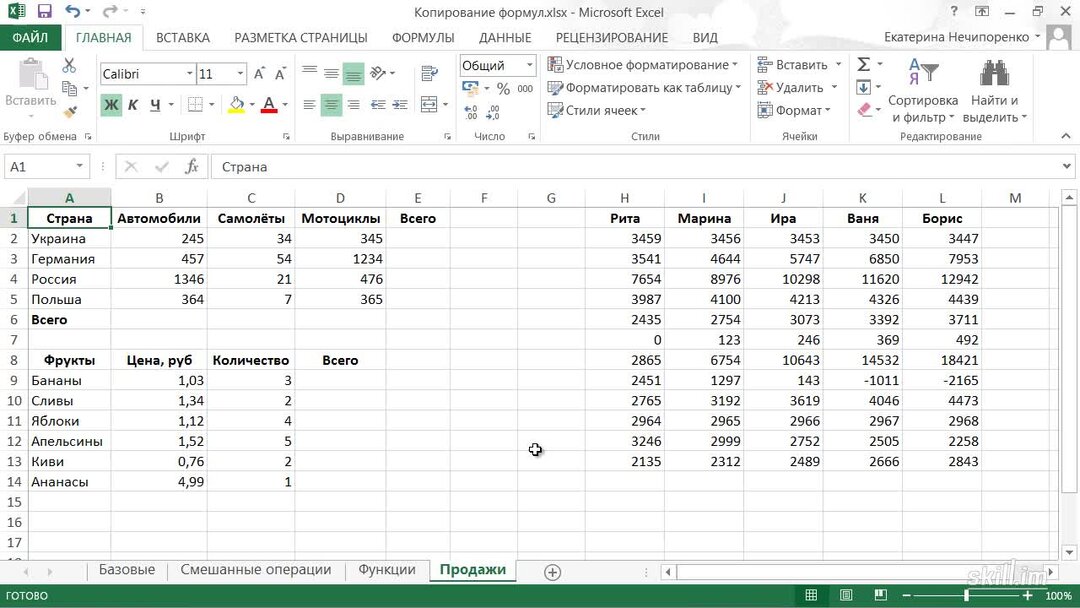Apply red font color A

coord(269,105)
